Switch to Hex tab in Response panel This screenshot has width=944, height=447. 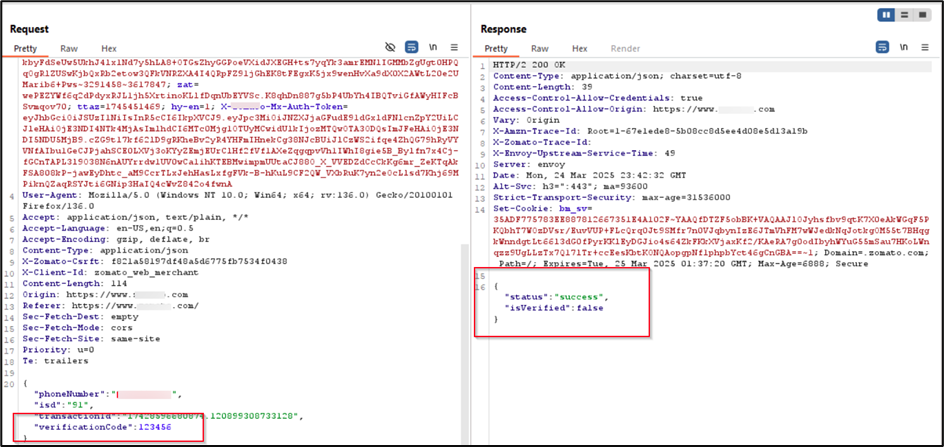tap(579, 48)
